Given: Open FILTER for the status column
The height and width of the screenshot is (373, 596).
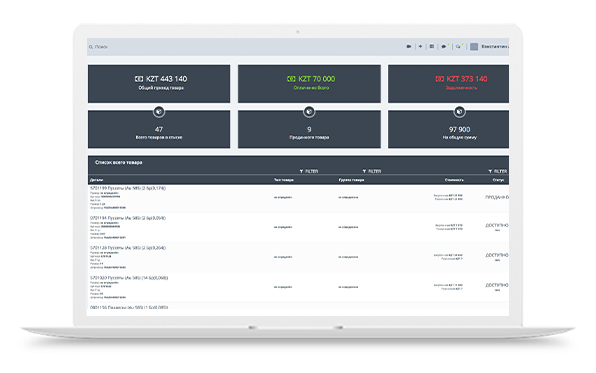Looking at the screenshot, I should point(498,171).
